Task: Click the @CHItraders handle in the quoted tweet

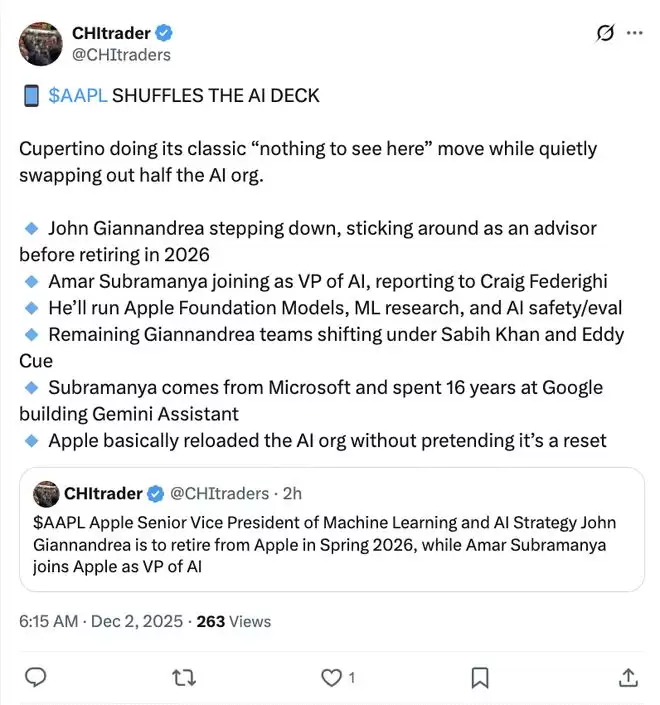Action: coord(220,493)
